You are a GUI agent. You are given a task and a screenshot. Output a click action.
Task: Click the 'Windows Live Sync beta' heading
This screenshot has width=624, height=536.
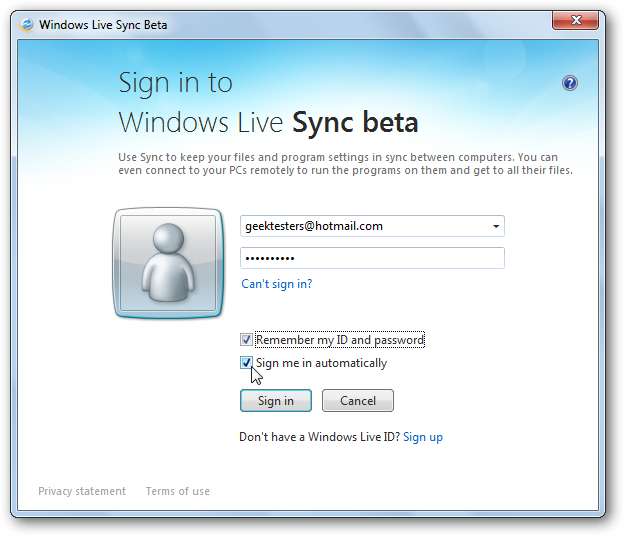[269, 123]
